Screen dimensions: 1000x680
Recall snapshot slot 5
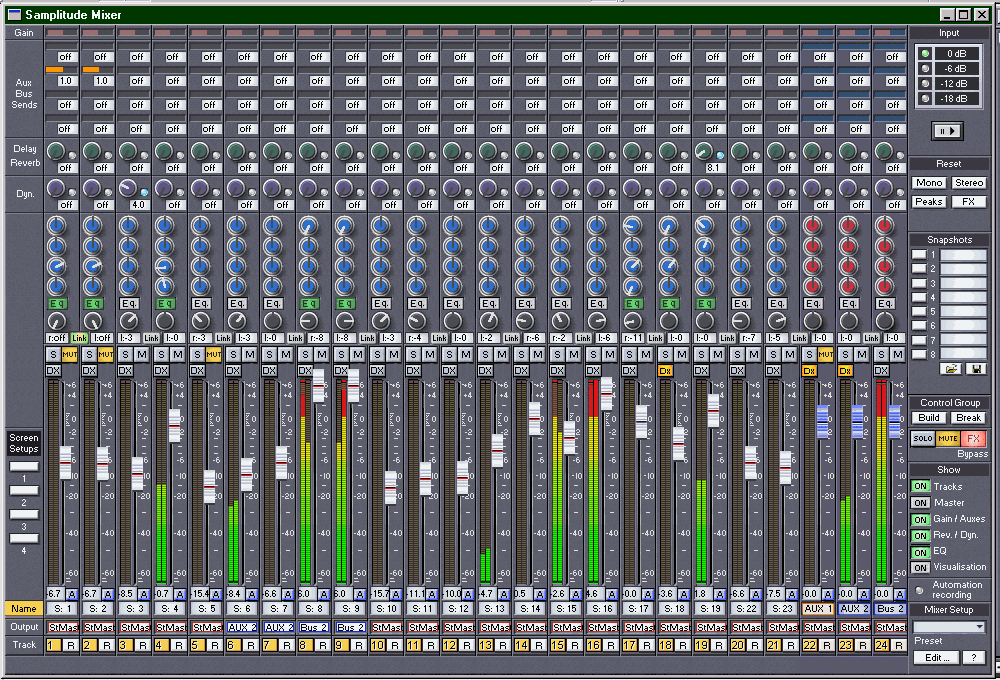coord(919,311)
